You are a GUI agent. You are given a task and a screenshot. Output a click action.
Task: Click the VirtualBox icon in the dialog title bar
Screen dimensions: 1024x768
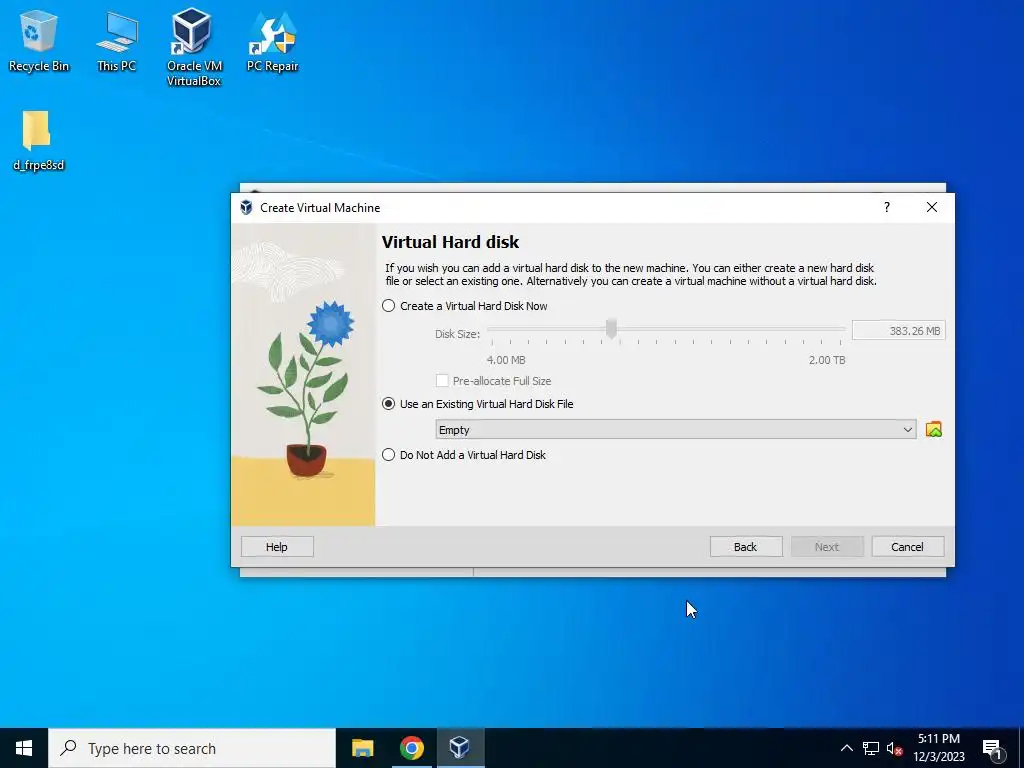coord(246,208)
